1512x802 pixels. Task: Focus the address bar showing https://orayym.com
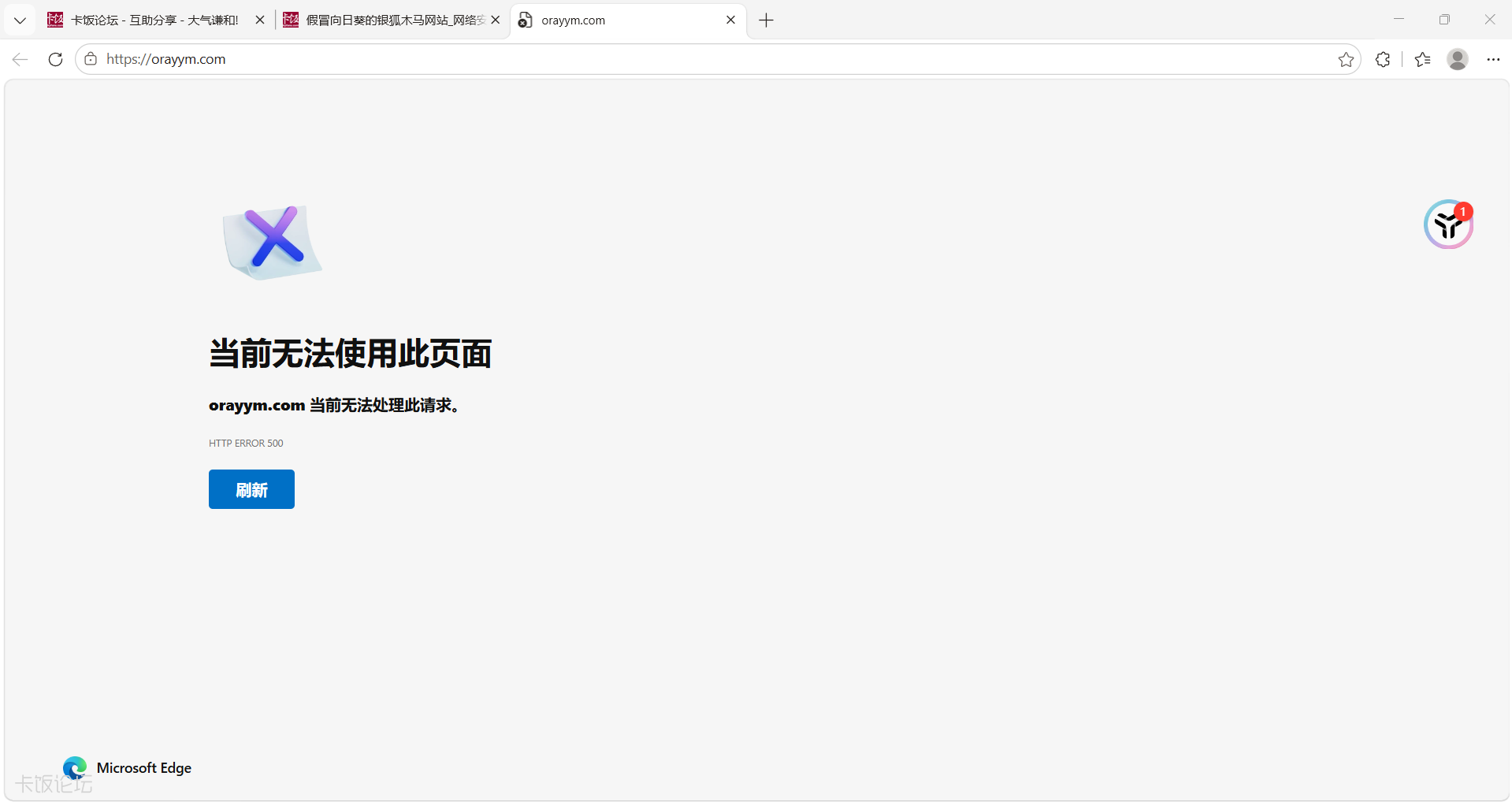(717, 59)
